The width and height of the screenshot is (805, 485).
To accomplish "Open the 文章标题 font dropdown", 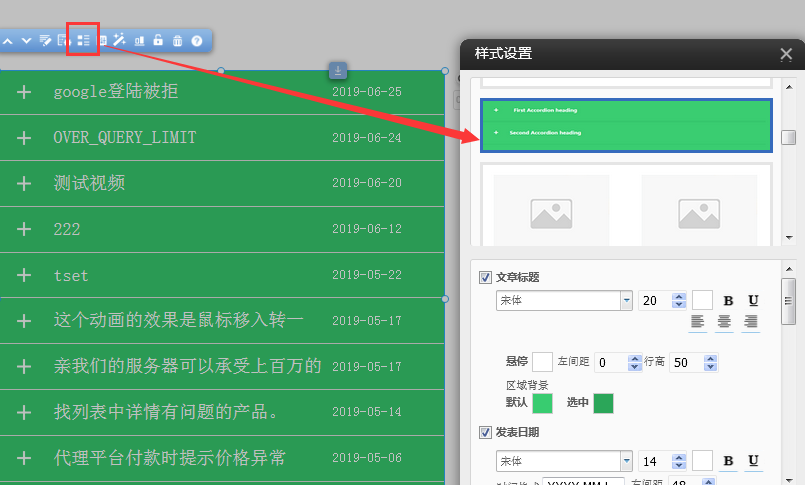I will click(x=627, y=300).
